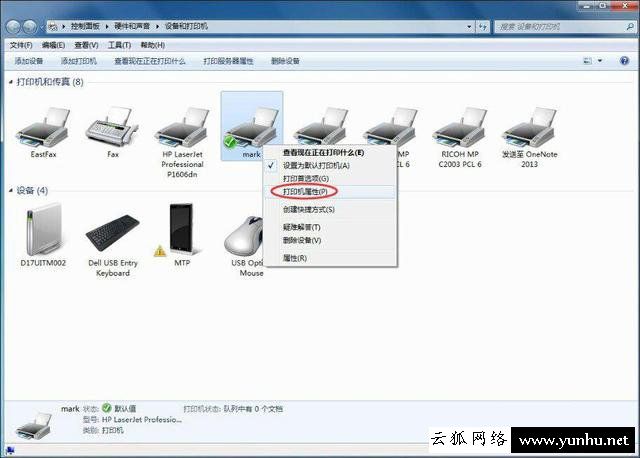Screen dimensions: 640x458
Task: Select the Dell USB Entry Keyboard device
Action: click(x=112, y=232)
